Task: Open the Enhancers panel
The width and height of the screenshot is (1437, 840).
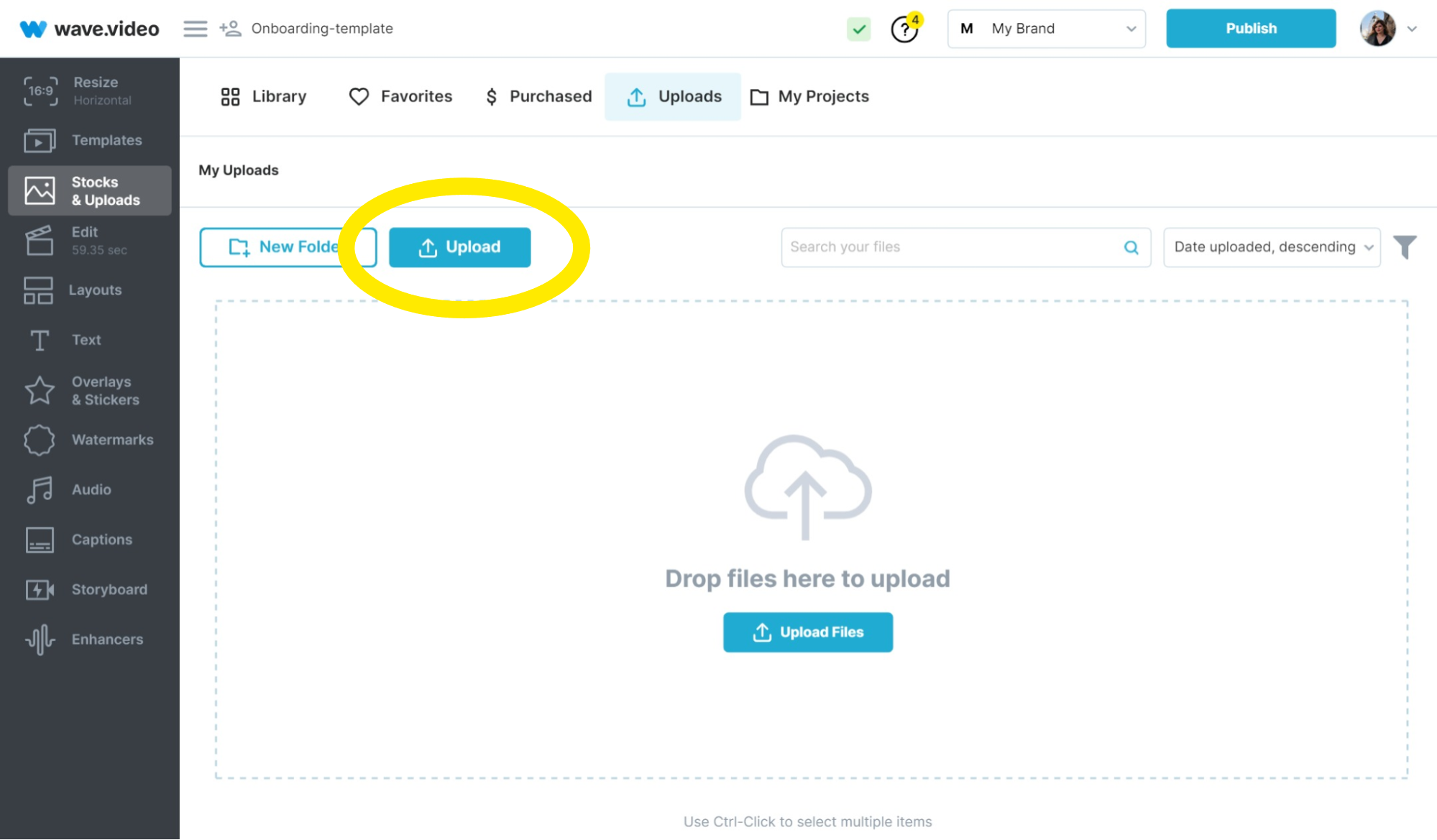Action: pos(89,639)
